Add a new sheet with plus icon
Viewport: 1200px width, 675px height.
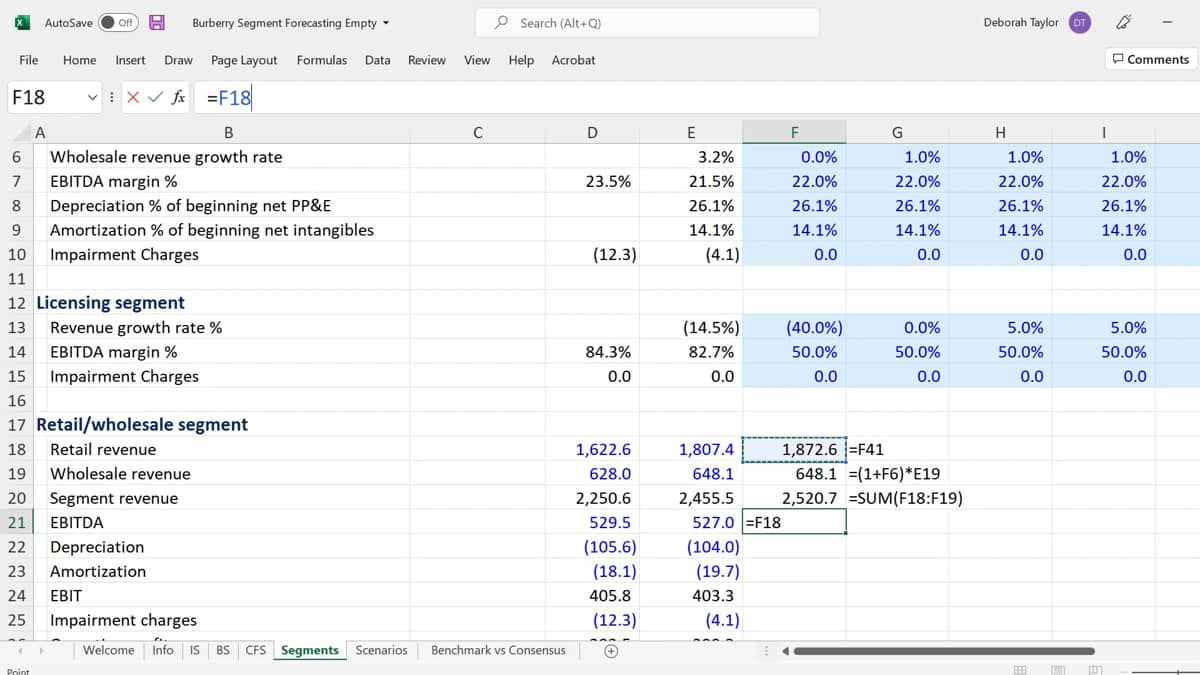click(x=610, y=651)
